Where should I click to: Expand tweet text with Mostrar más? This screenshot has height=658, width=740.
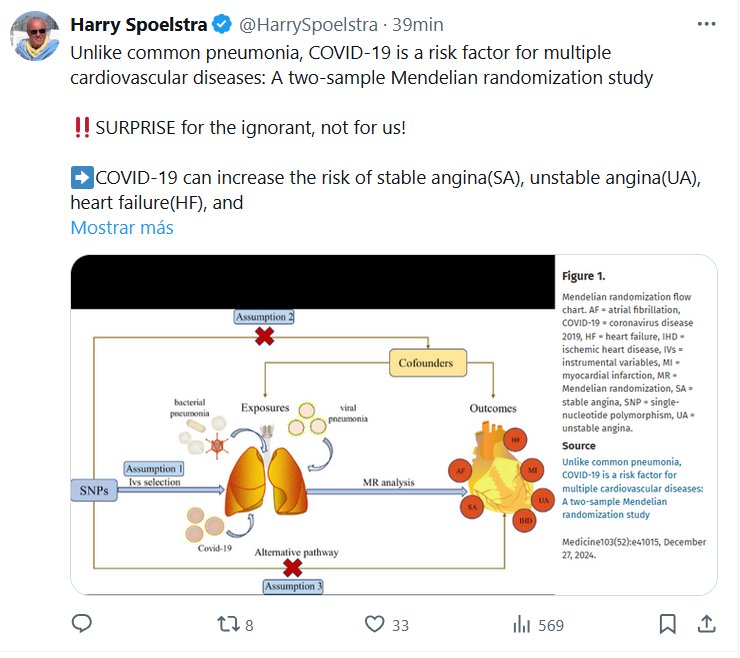point(122,228)
